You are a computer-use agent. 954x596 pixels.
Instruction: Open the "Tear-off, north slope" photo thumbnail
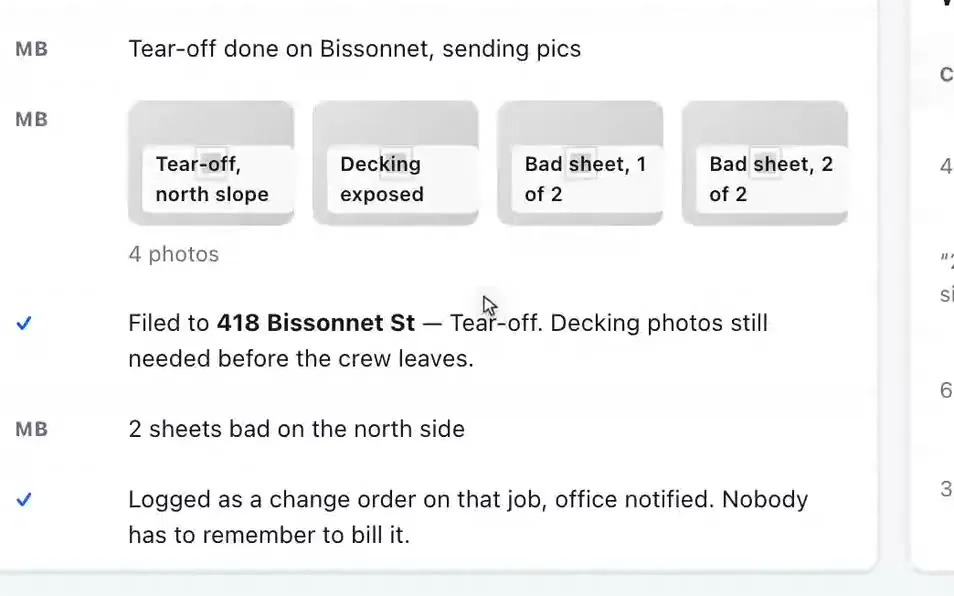(211, 163)
